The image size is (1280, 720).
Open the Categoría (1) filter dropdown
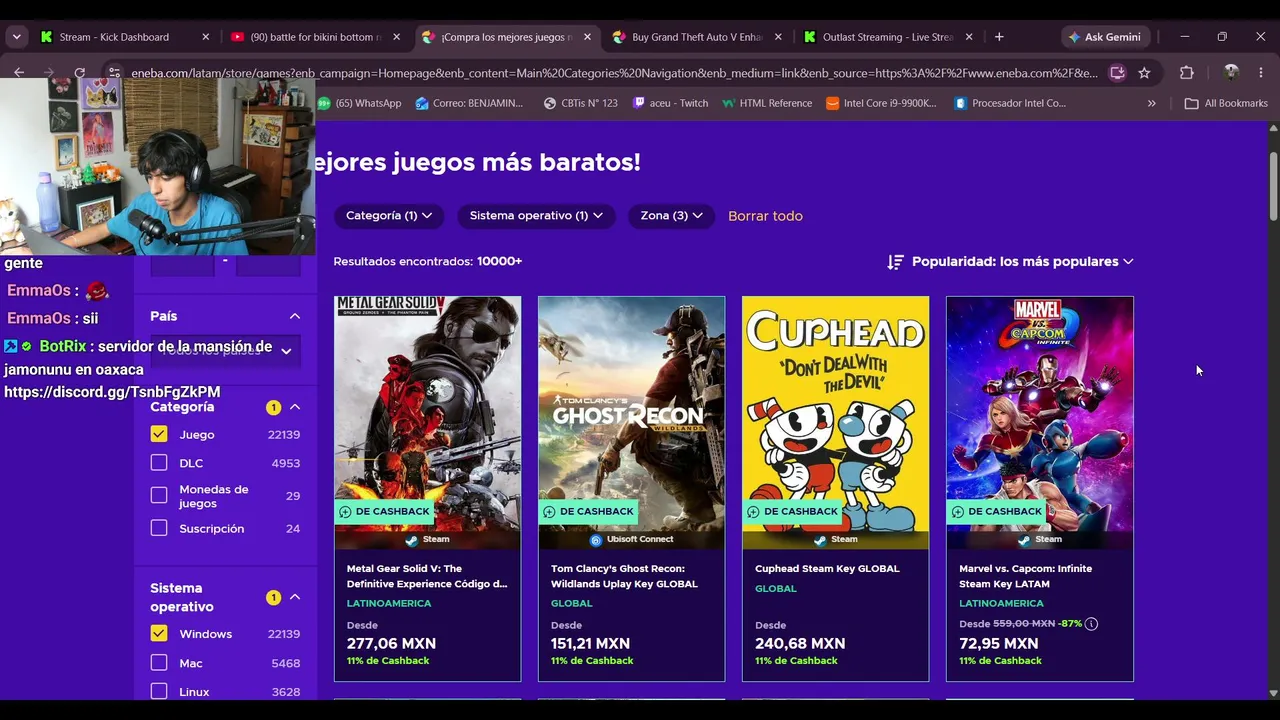389,216
